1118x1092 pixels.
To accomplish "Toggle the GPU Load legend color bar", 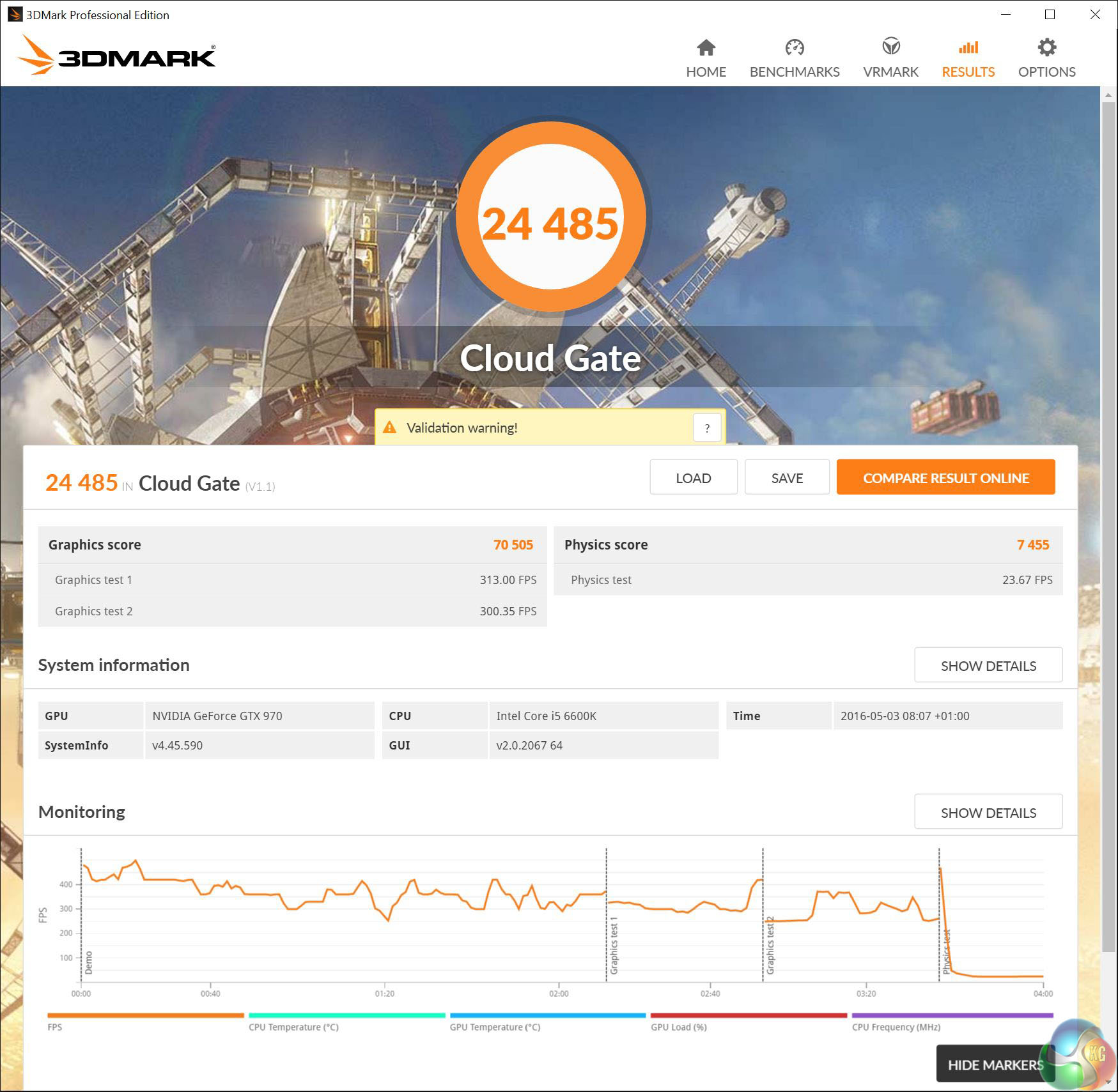I will (x=749, y=1015).
